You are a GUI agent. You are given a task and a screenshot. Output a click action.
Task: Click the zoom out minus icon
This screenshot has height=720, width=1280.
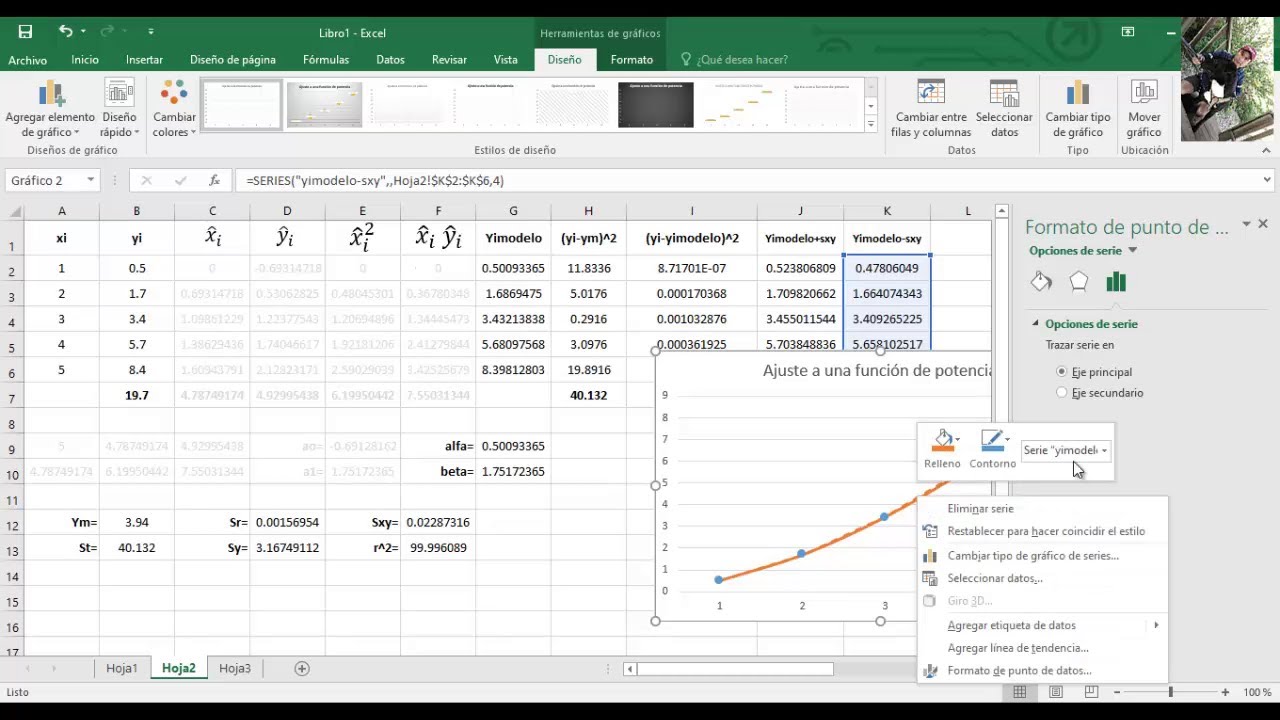click(1115, 692)
